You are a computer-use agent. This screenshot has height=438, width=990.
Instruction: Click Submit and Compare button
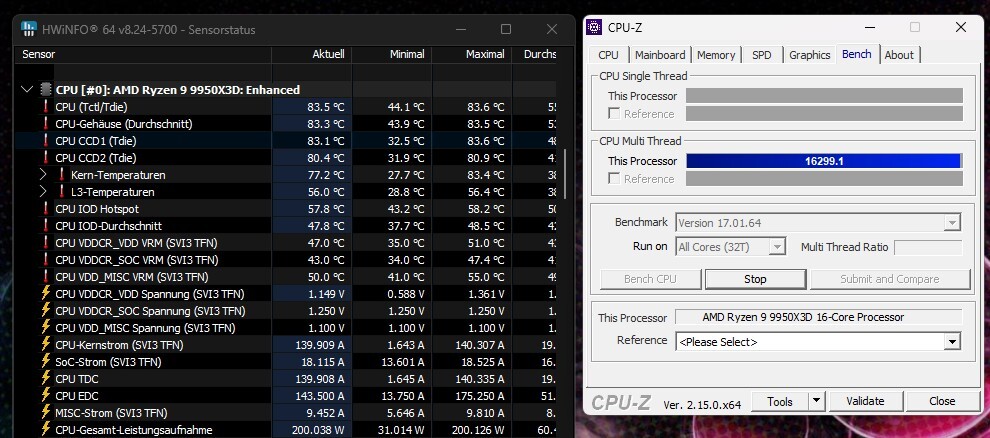[890, 279]
